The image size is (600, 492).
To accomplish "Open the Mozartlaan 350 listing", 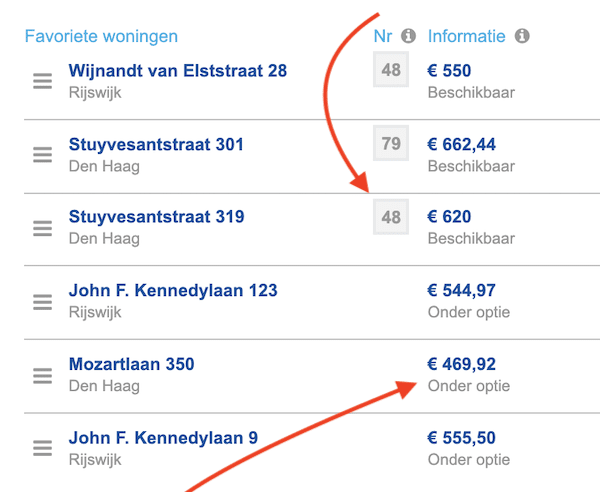I will [x=132, y=364].
